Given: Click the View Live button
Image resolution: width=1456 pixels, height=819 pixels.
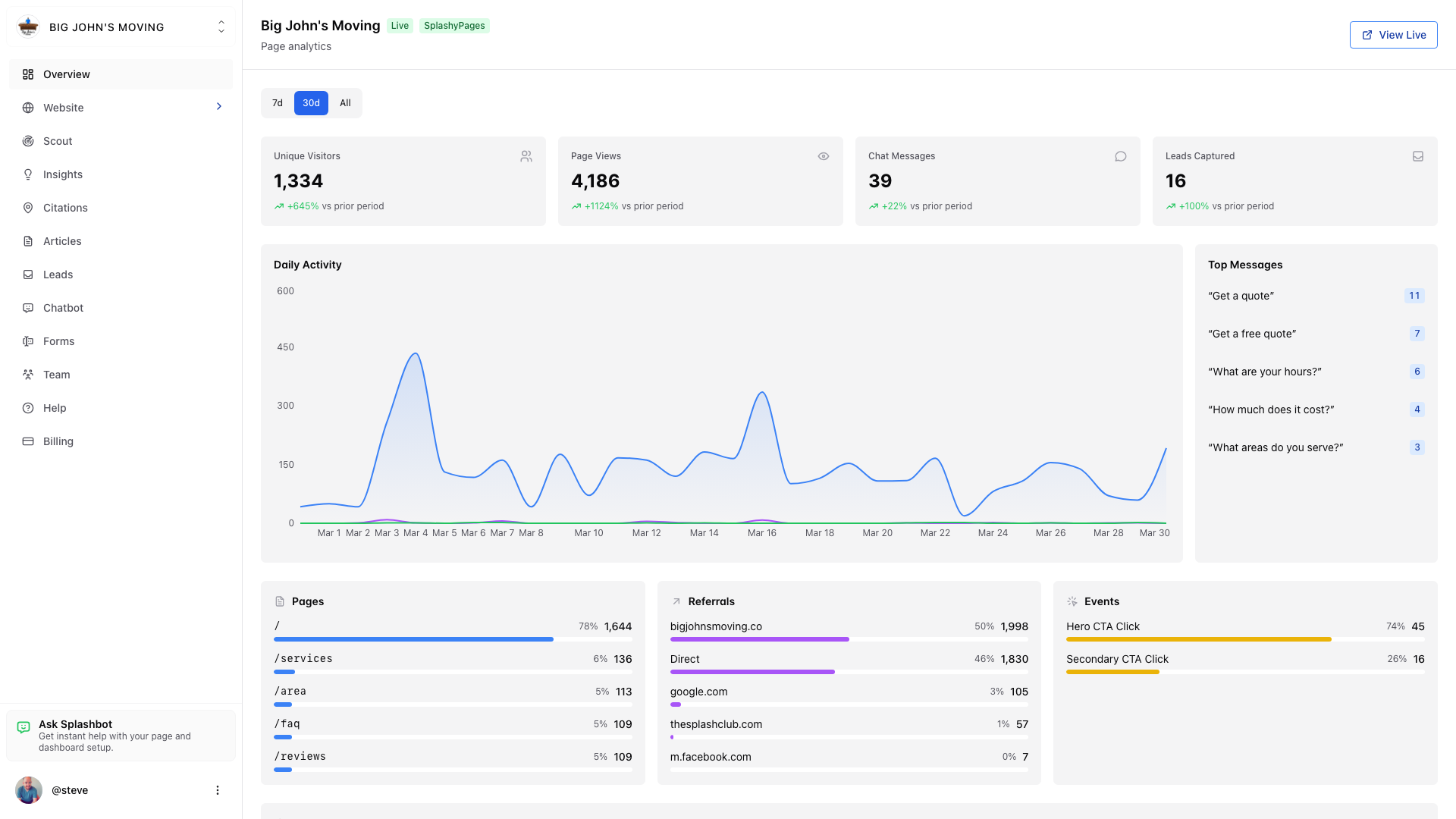Looking at the screenshot, I should 1394,34.
